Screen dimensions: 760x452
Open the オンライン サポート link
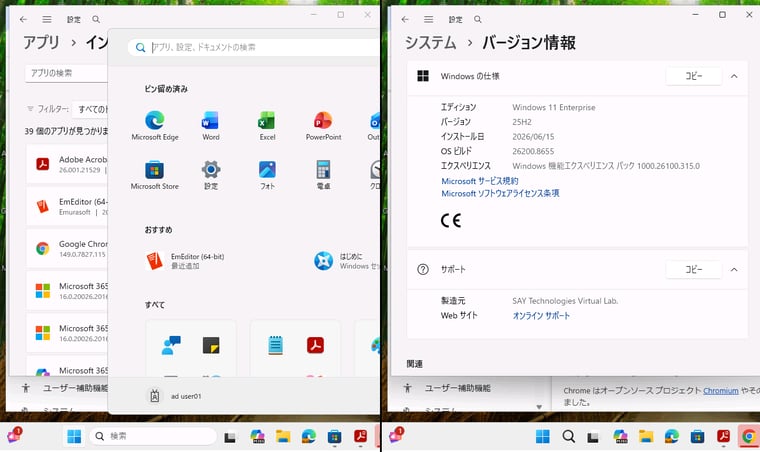541,315
